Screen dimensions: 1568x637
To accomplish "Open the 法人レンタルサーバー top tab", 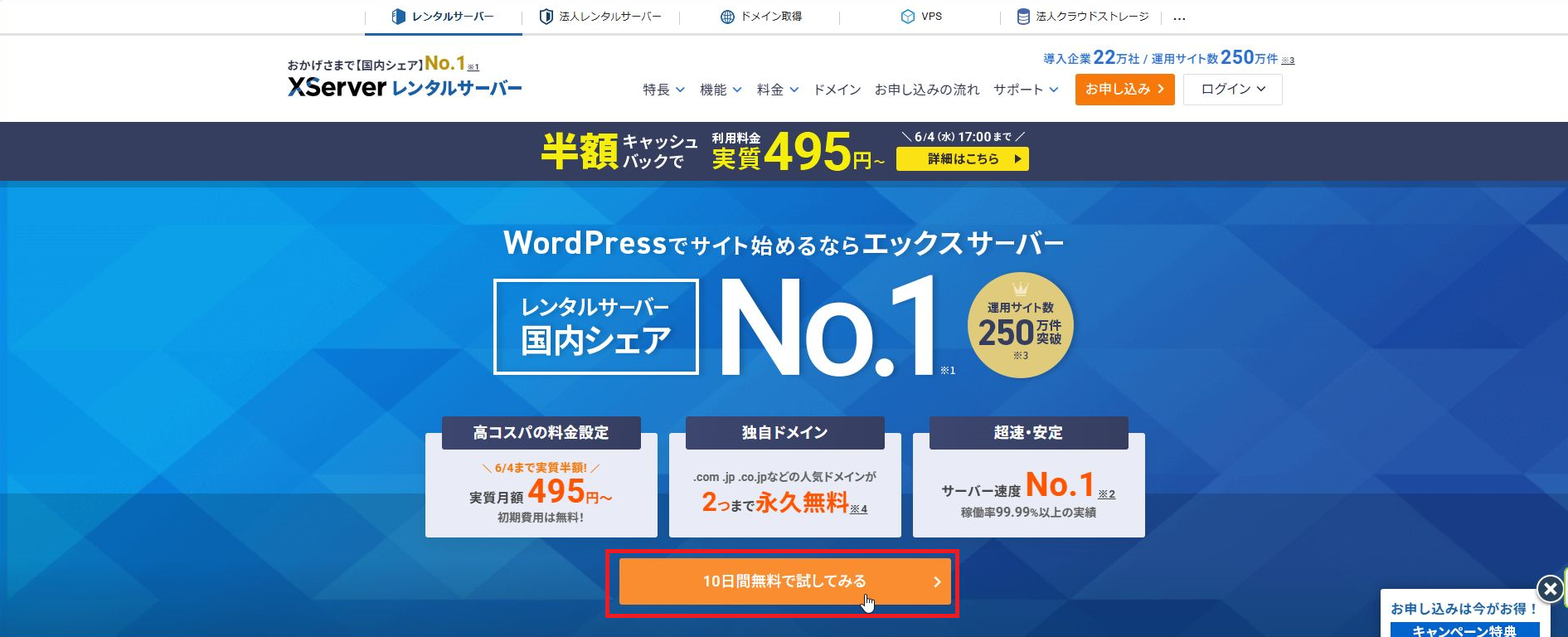I will pos(600,17).
